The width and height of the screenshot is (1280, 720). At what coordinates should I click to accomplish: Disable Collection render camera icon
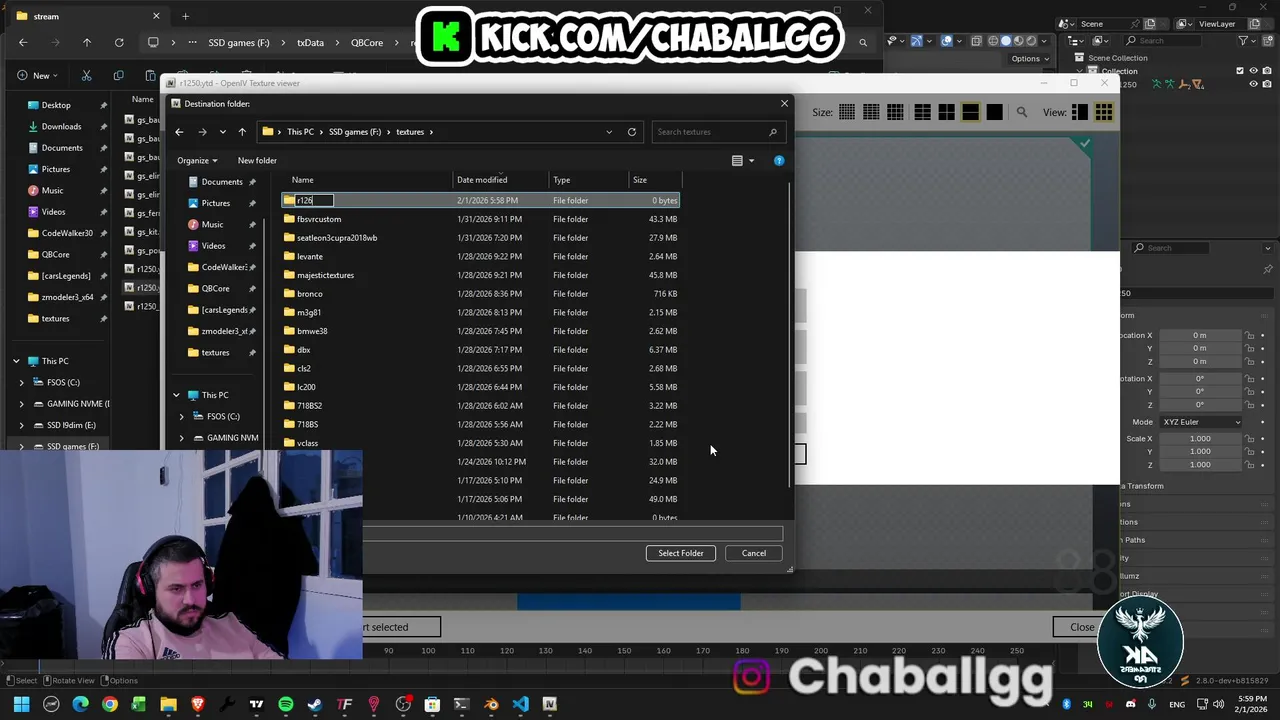[1268, 71]
